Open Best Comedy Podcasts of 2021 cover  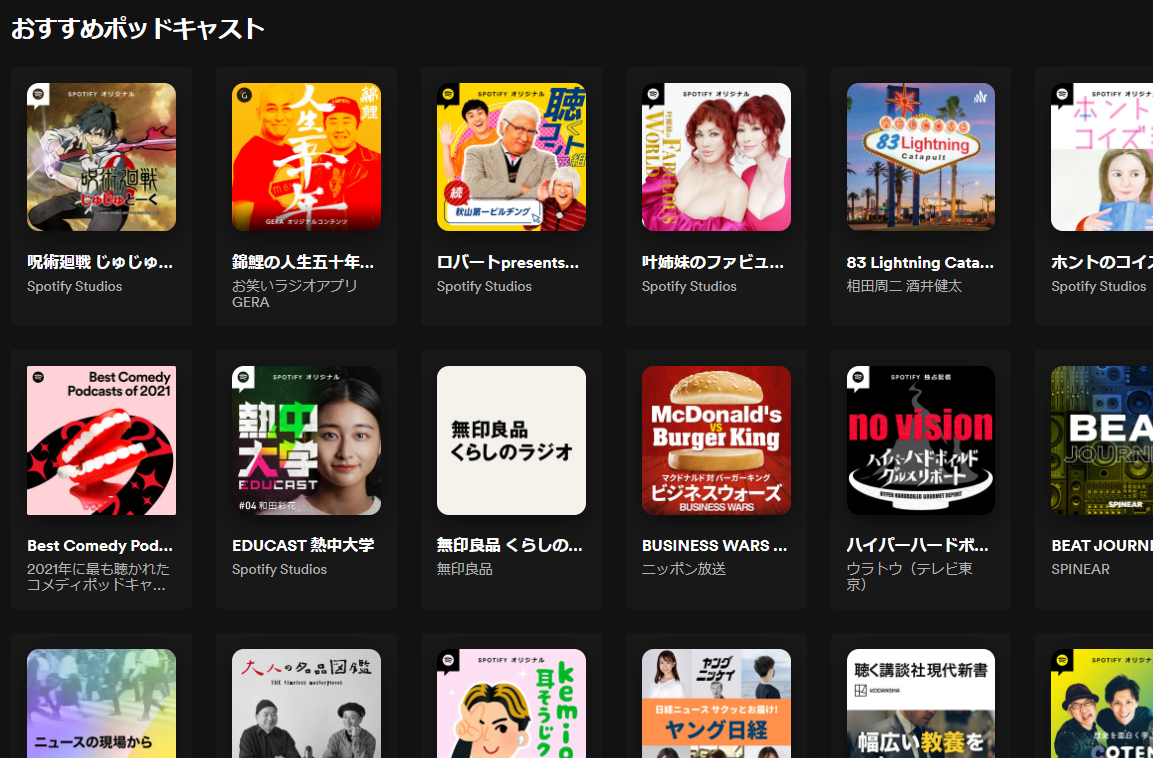[101, 440]
